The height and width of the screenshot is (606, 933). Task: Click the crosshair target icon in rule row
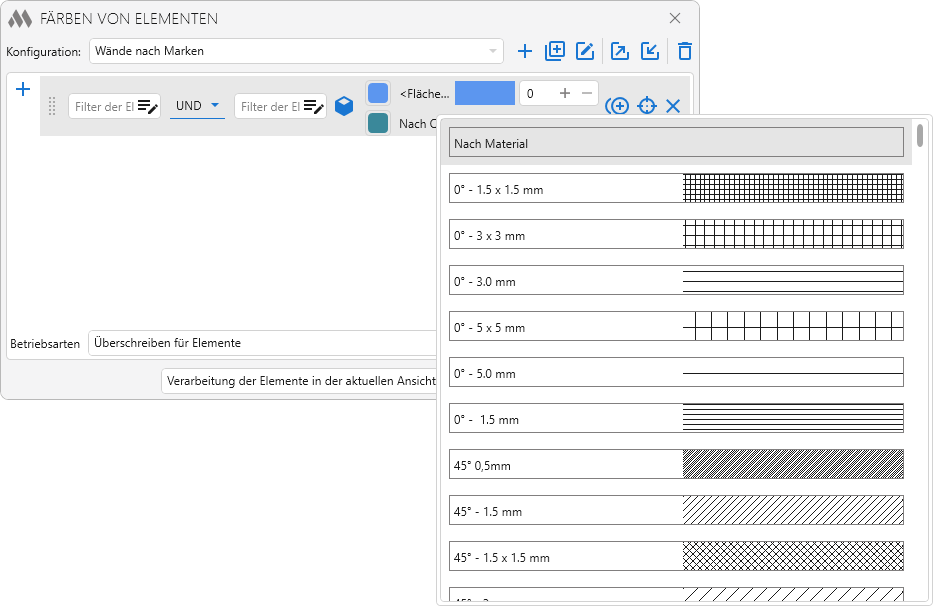click(x=647, y=106)
